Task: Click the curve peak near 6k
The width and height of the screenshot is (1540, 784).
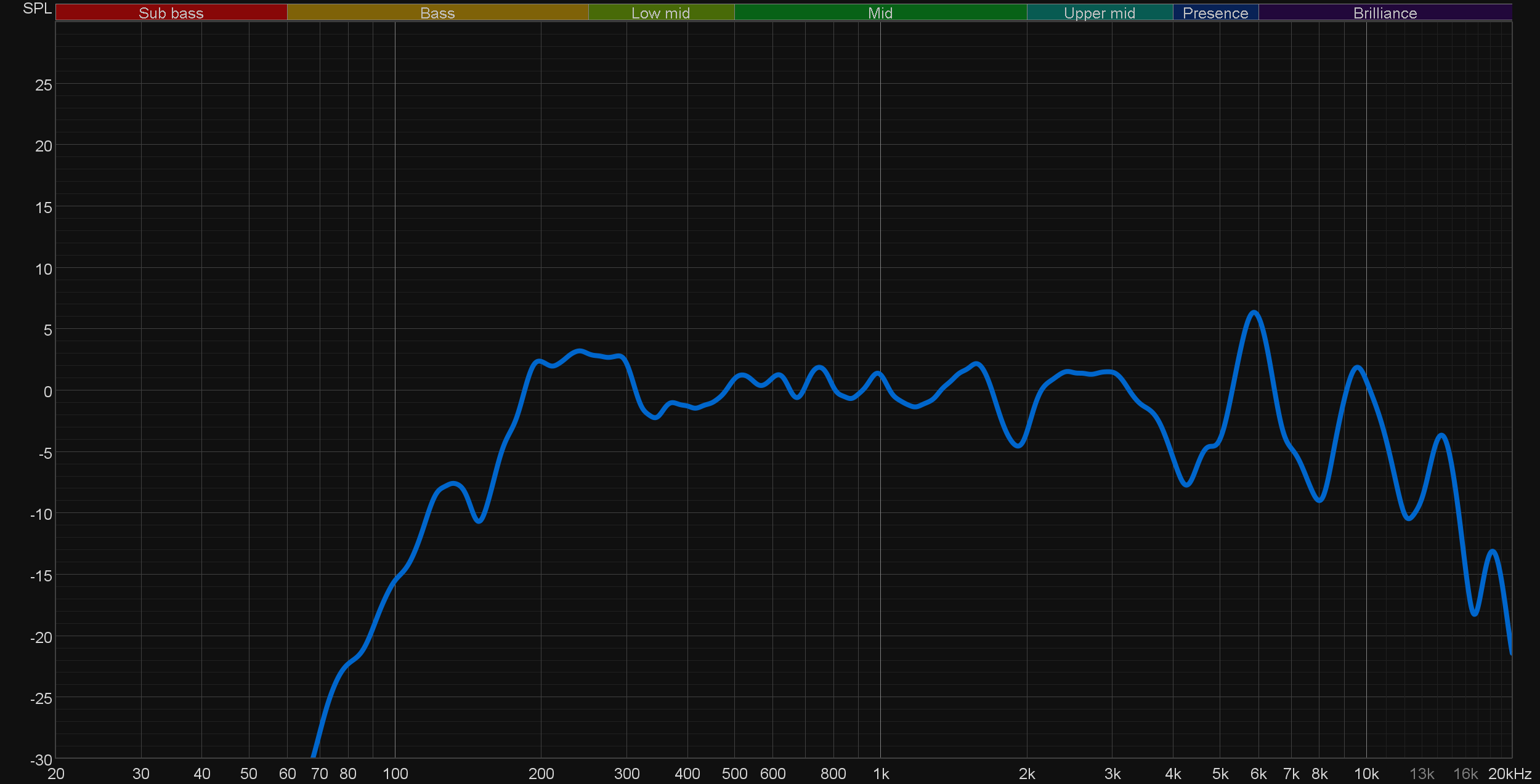Action: point(1254,313)
